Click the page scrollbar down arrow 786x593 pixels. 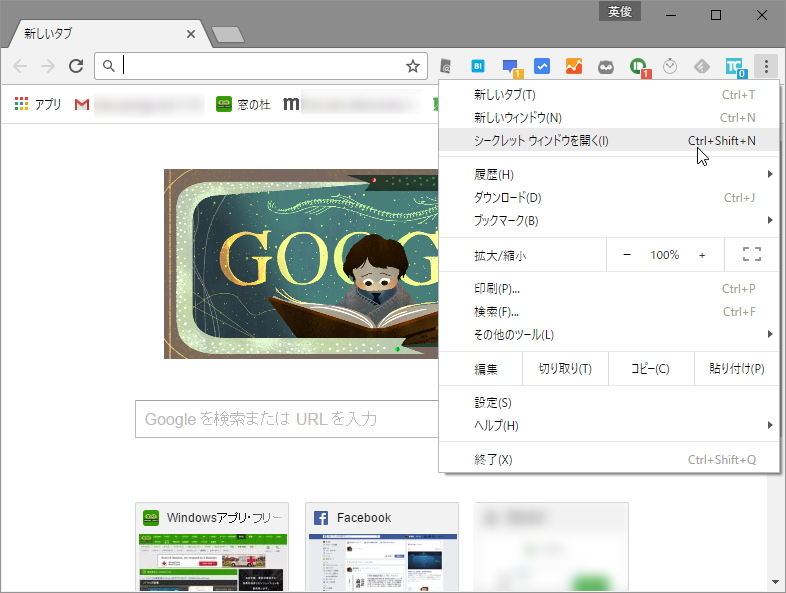coord(775,582)
